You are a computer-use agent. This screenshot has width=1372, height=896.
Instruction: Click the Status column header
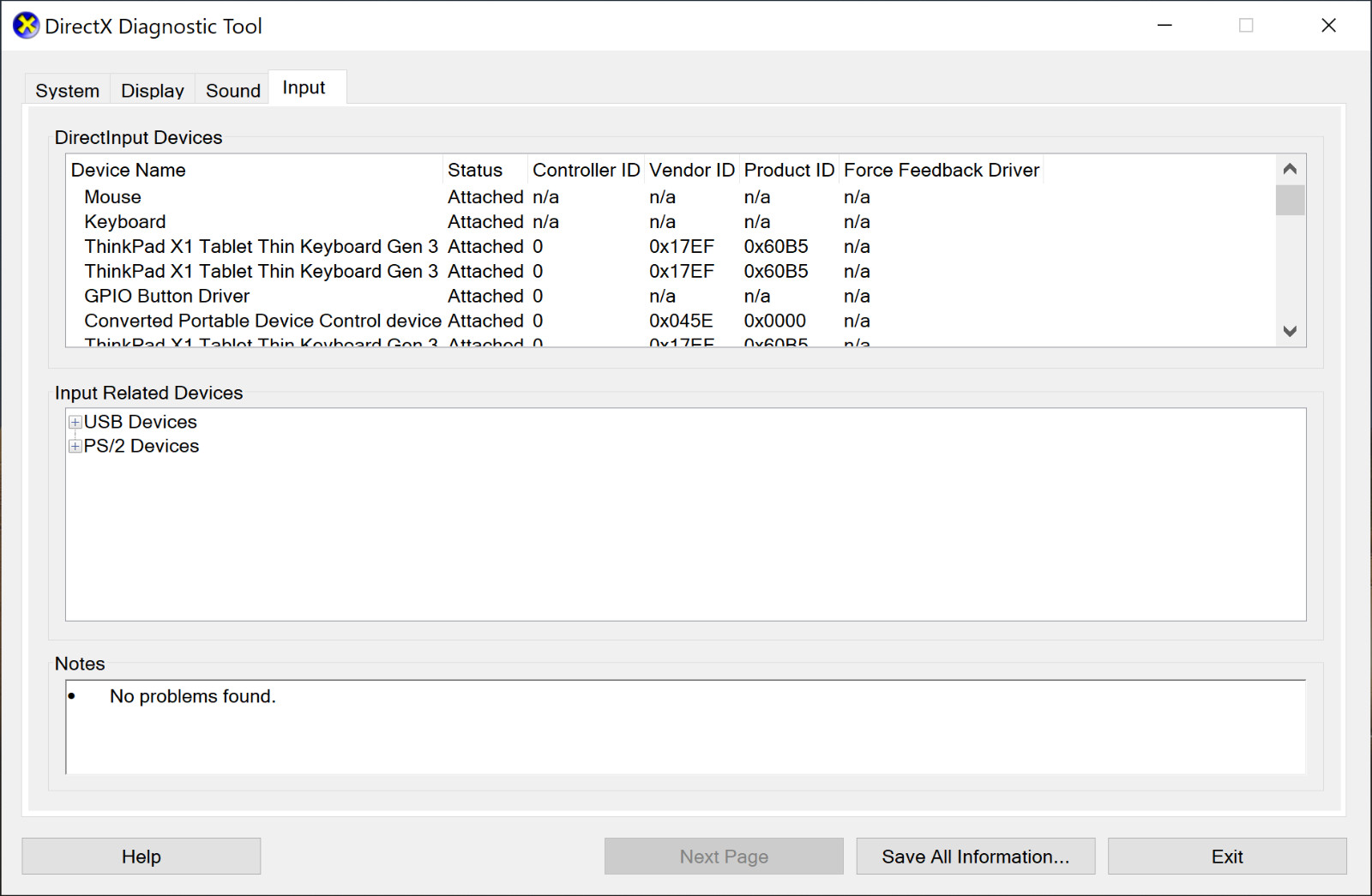point(485,170)
